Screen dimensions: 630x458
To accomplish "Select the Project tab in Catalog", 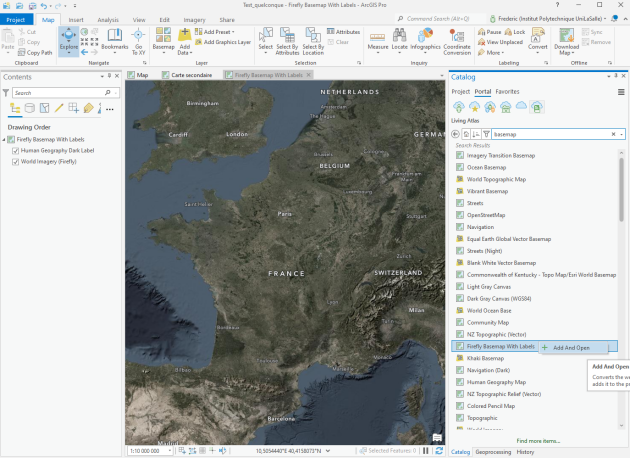I will (x=460, y=92).
